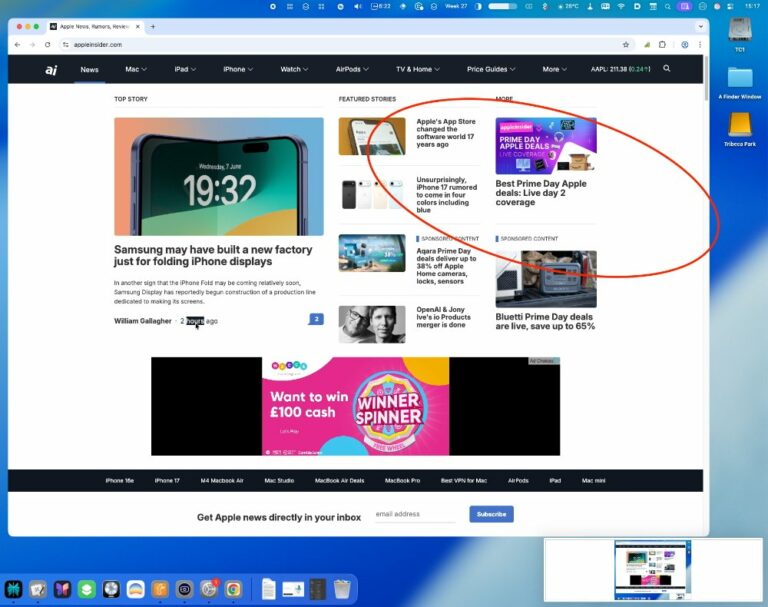
Task: Click the Aqara Prime Day deals story
Action: point(446,266)
